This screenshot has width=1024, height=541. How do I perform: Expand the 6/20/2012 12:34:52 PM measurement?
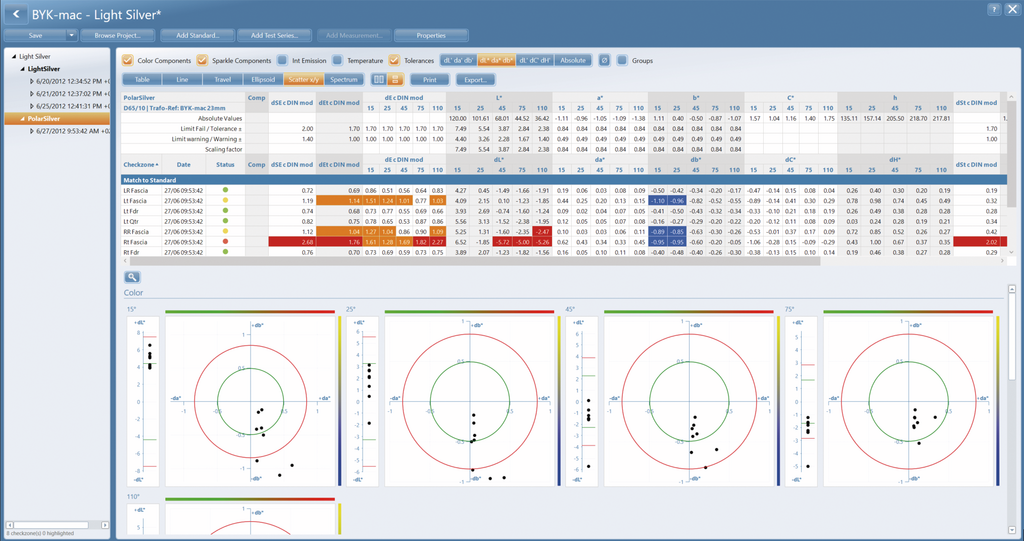point(32,82)
